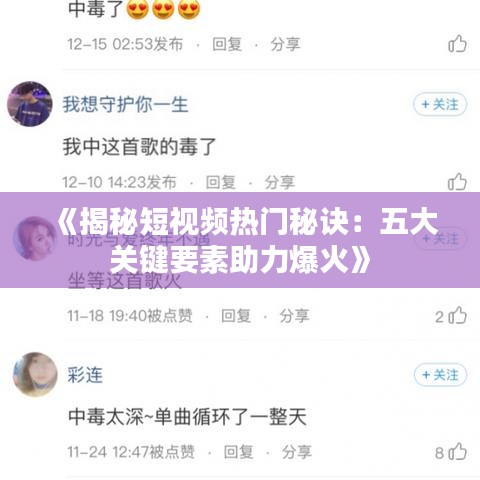The height and width of the screenshot is (480, 480).
Task: Open profile via username 彩连
Action: pos(85,375)
